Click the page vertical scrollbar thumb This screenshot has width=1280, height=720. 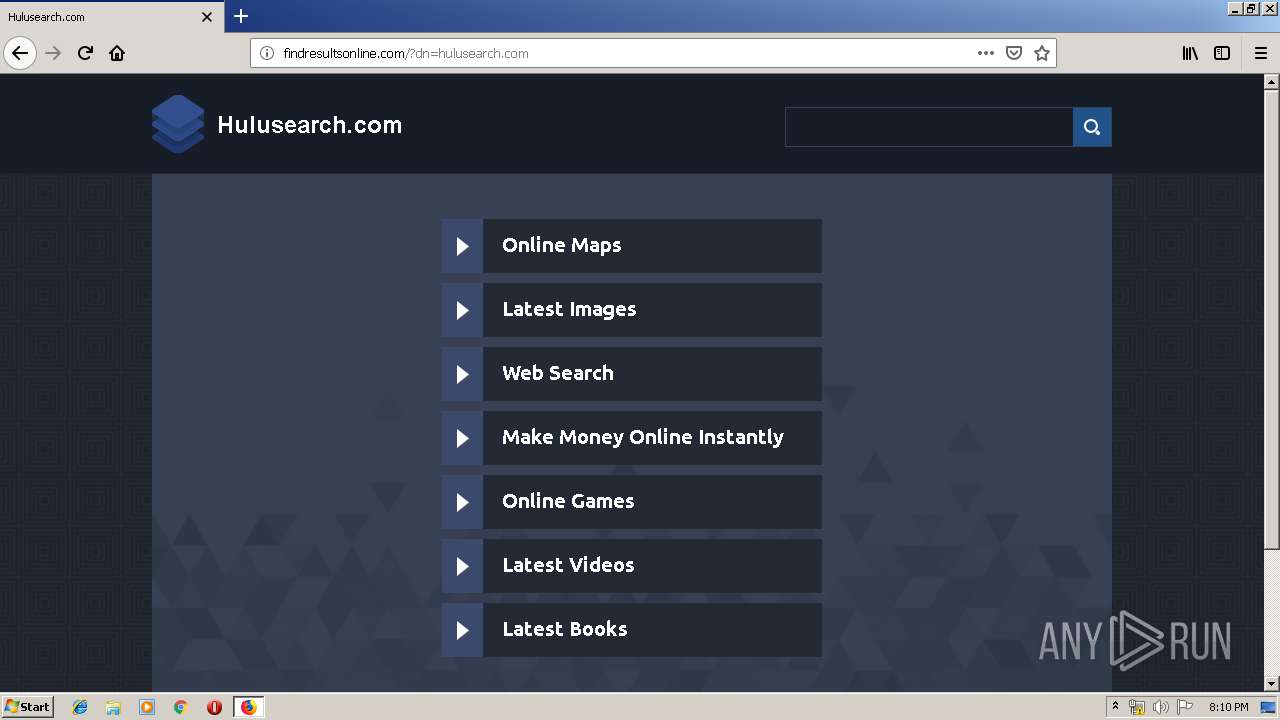pyautogui.click(x=1271, y=318)
